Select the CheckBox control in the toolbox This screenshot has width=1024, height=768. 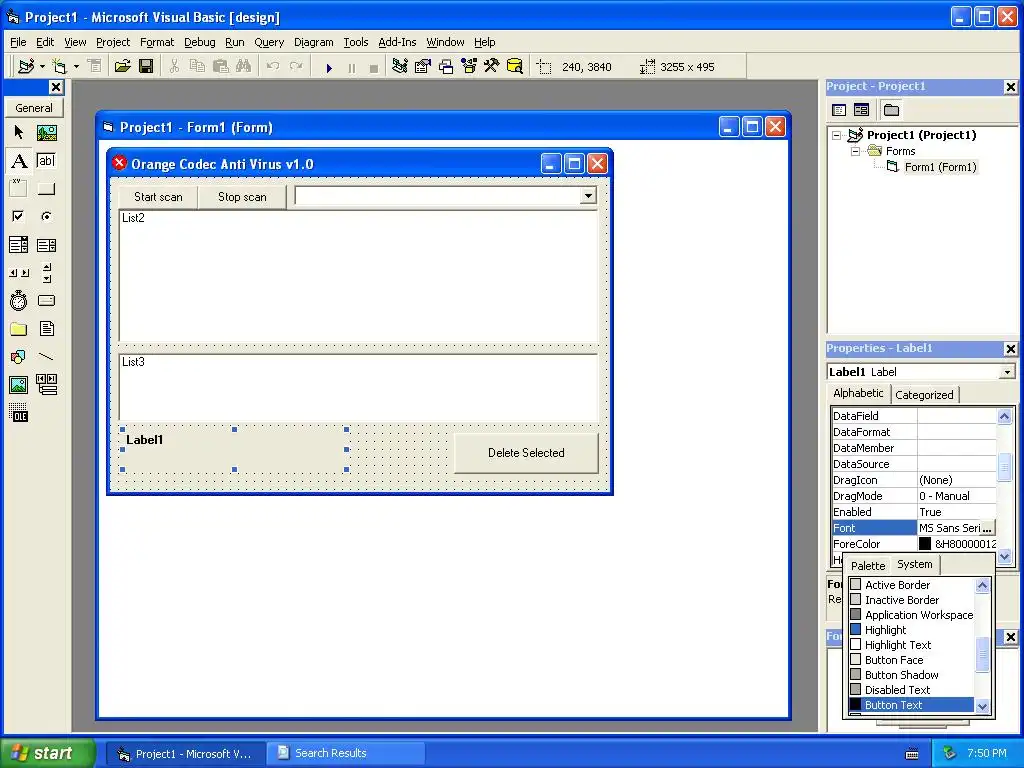click(19, 216)
